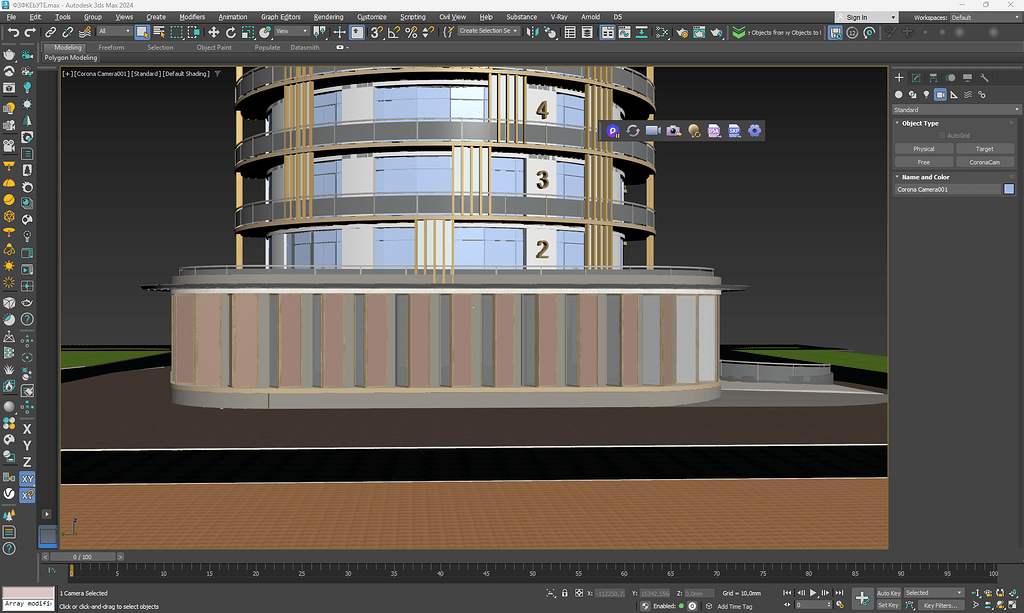Click the SKP export icon on Corona toolbar
Image resolution: width=1024 pixels, height=613 pixels.
pyautogui.click(x=734, y=130)
